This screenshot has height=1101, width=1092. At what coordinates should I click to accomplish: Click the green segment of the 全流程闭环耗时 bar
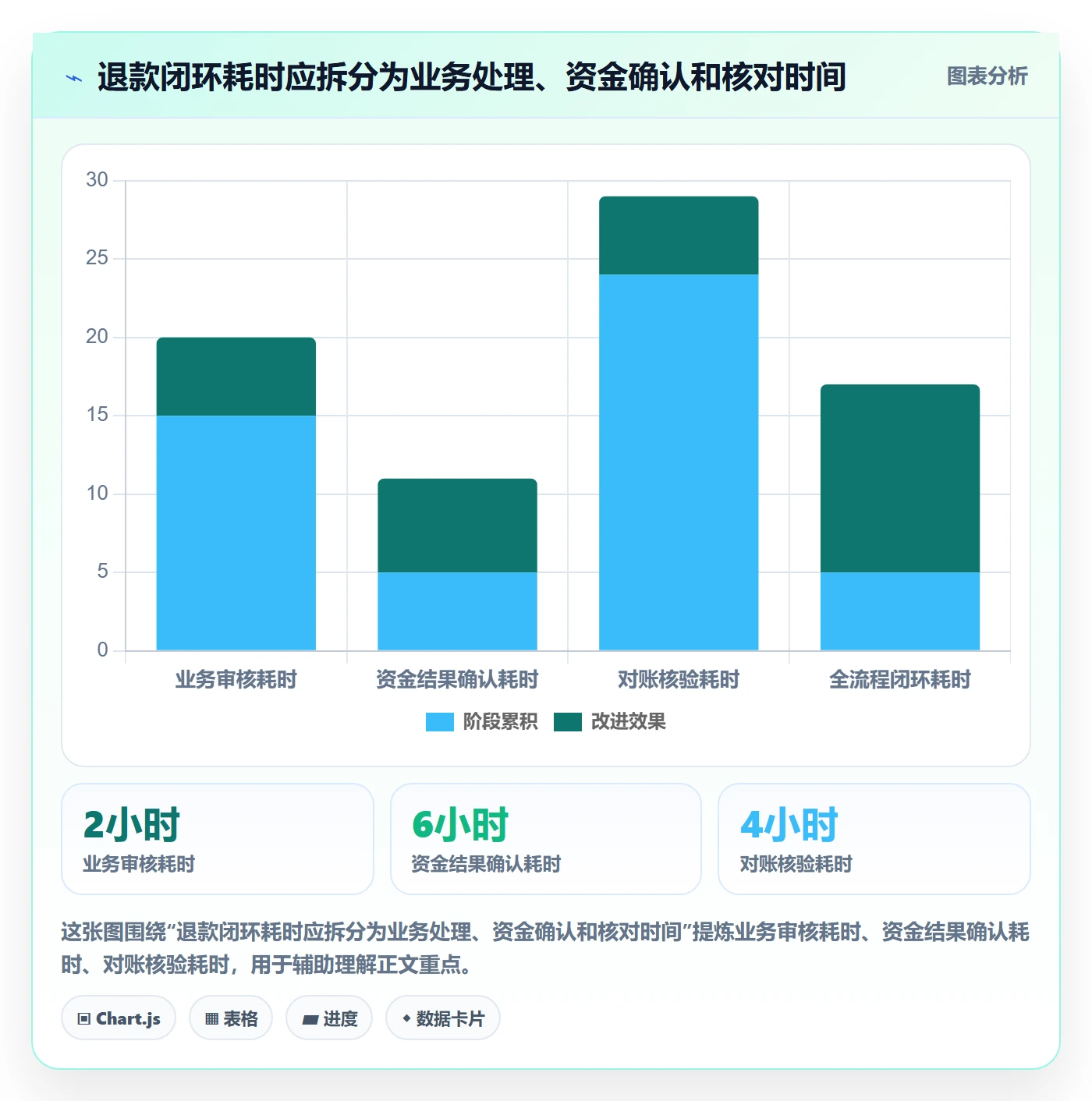pos(900,479)
